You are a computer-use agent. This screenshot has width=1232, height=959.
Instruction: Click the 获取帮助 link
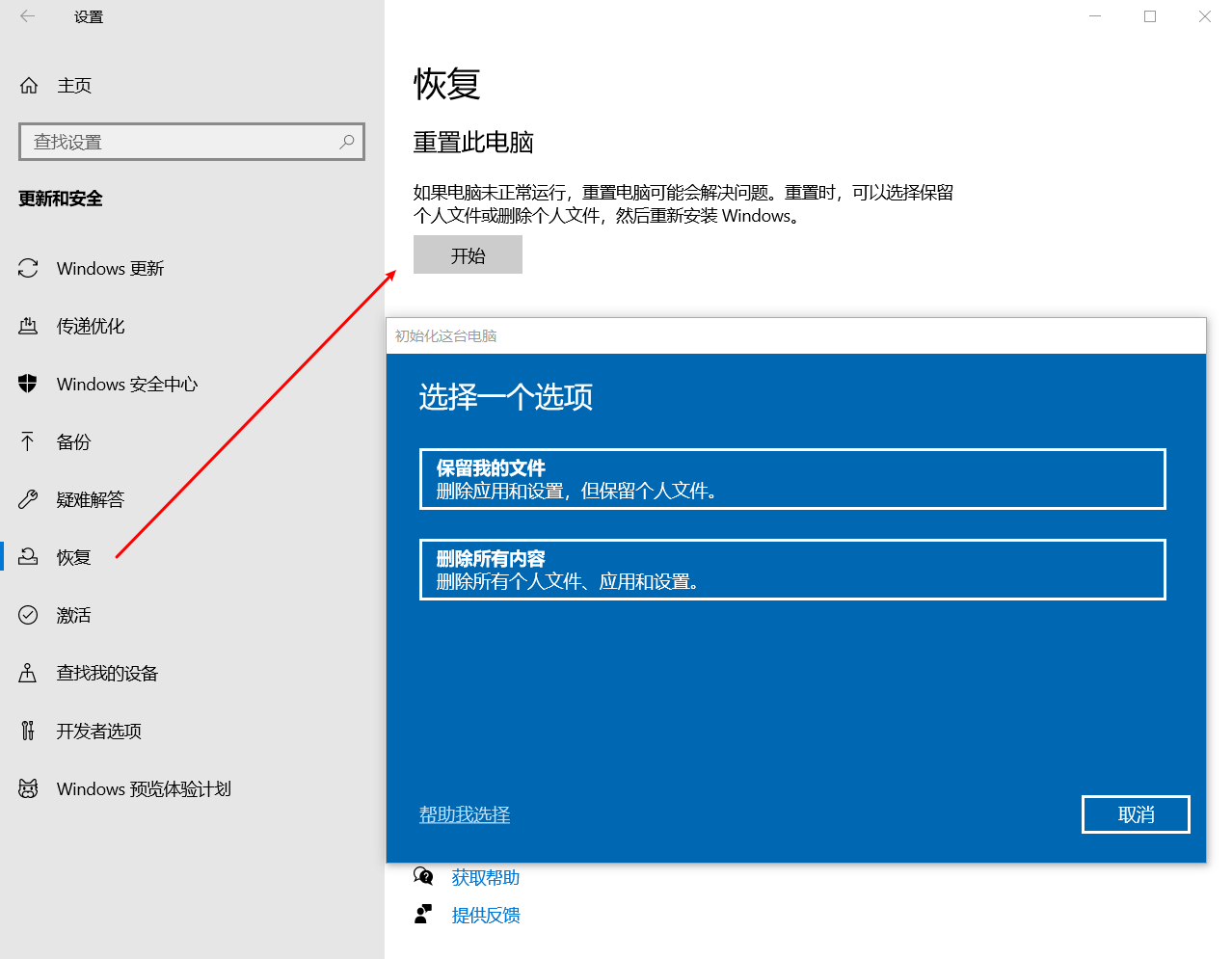485,877
